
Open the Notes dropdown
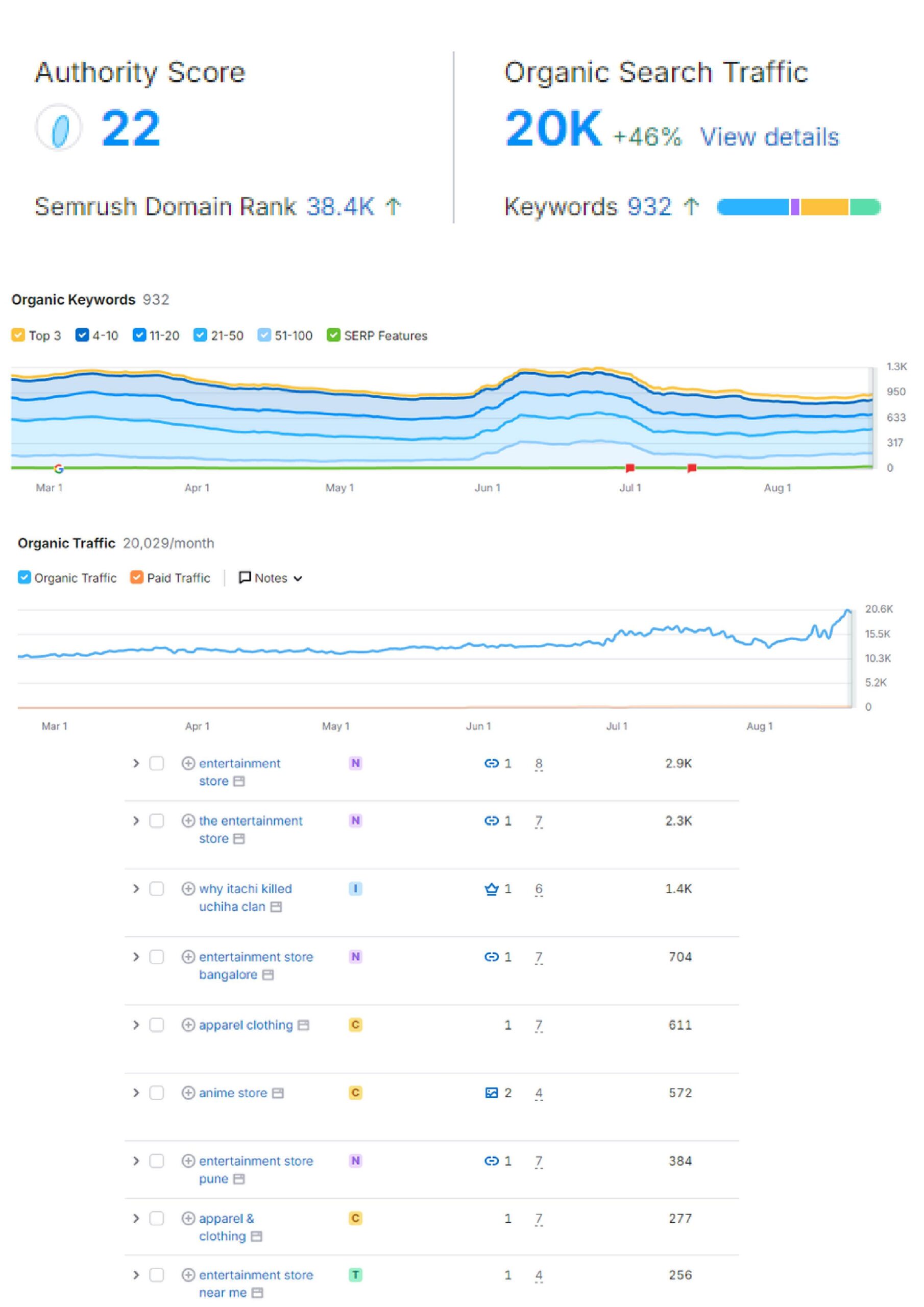point(271,578)
